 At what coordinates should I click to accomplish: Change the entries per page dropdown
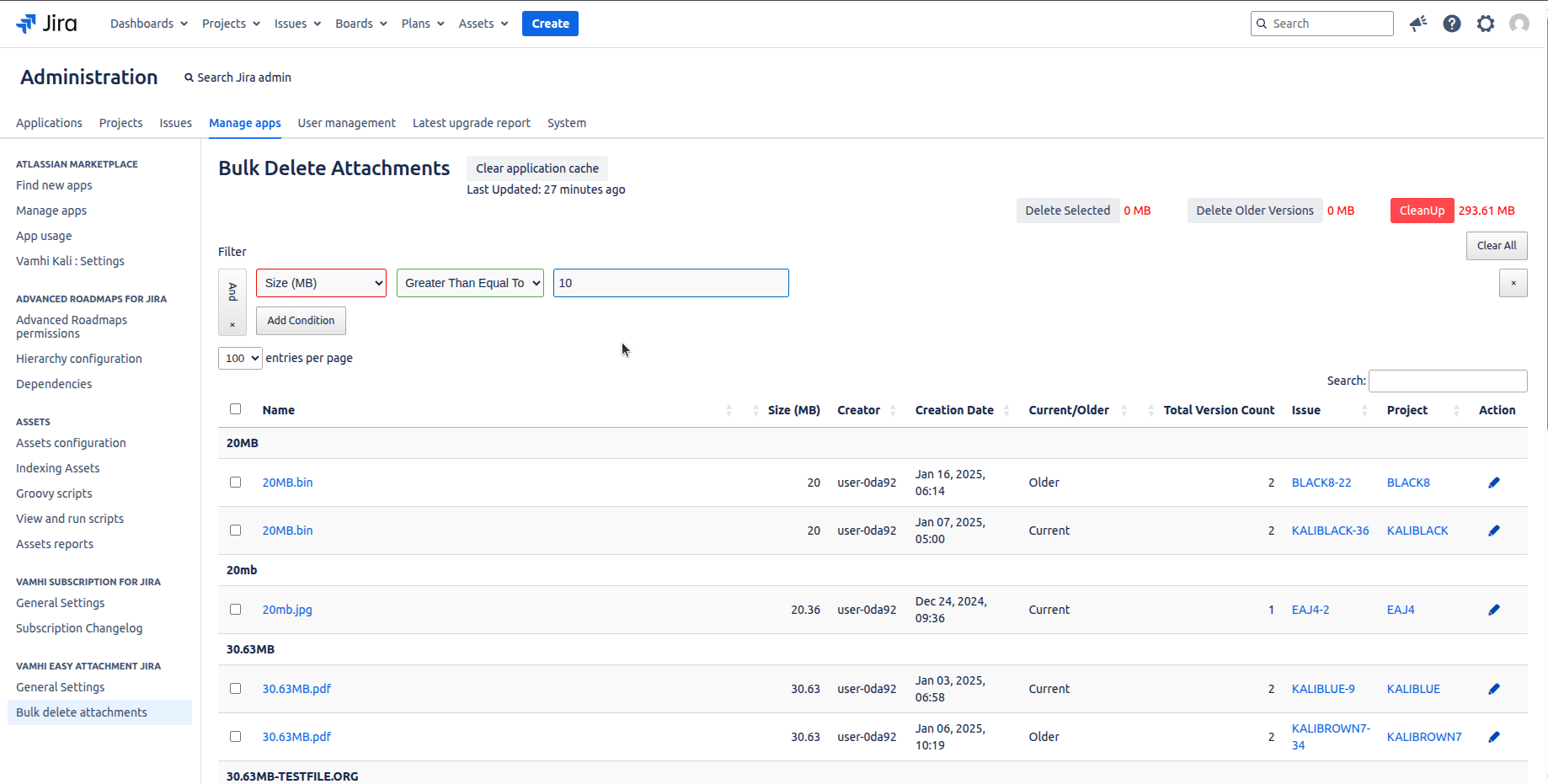click(x=240, y=358)
